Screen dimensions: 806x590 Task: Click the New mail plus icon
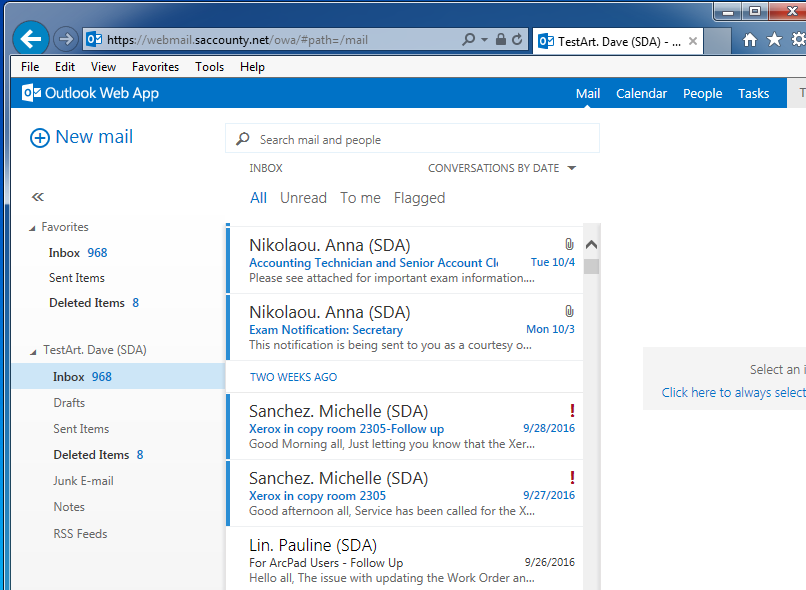click(x=40, y=138)
